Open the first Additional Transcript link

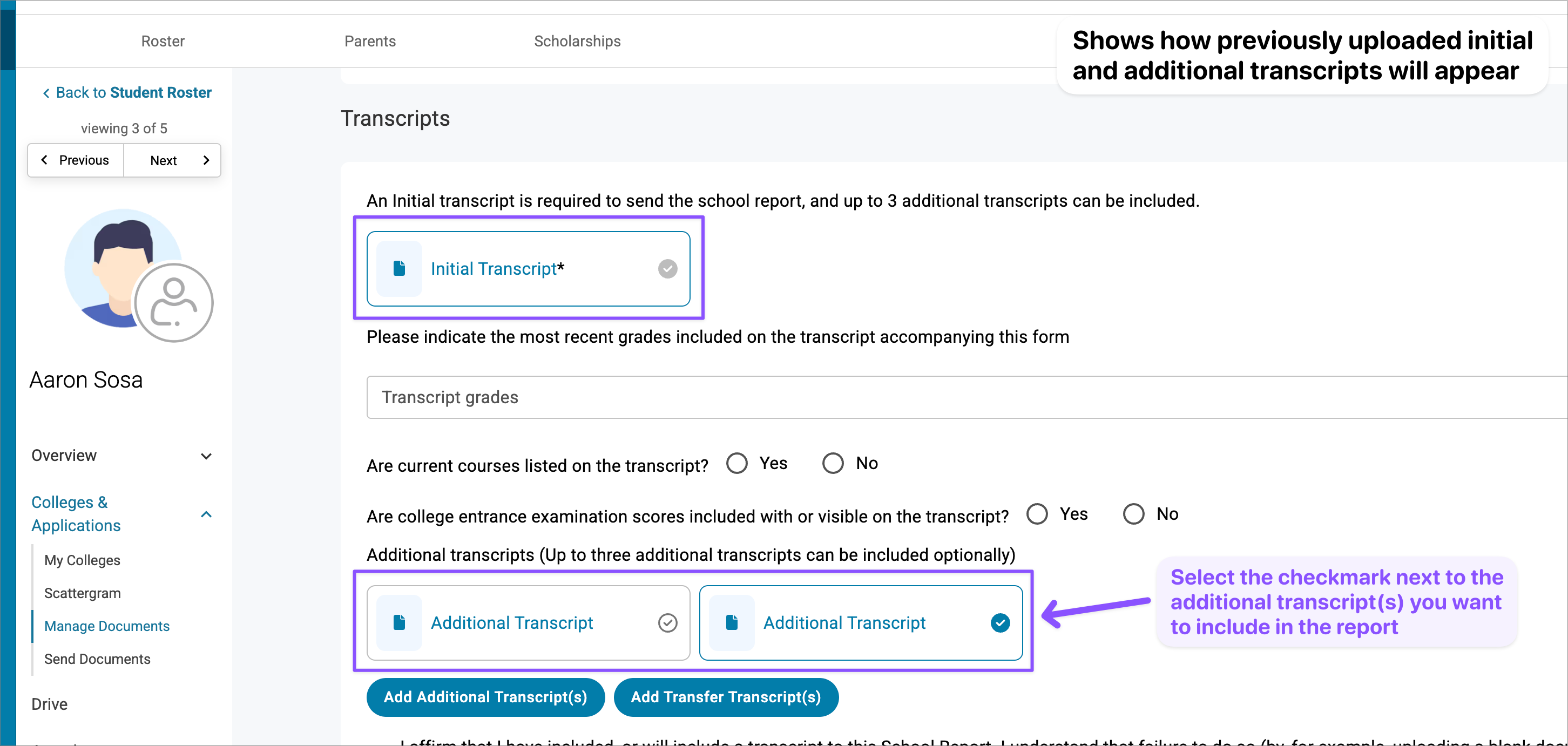click(511, 622)
